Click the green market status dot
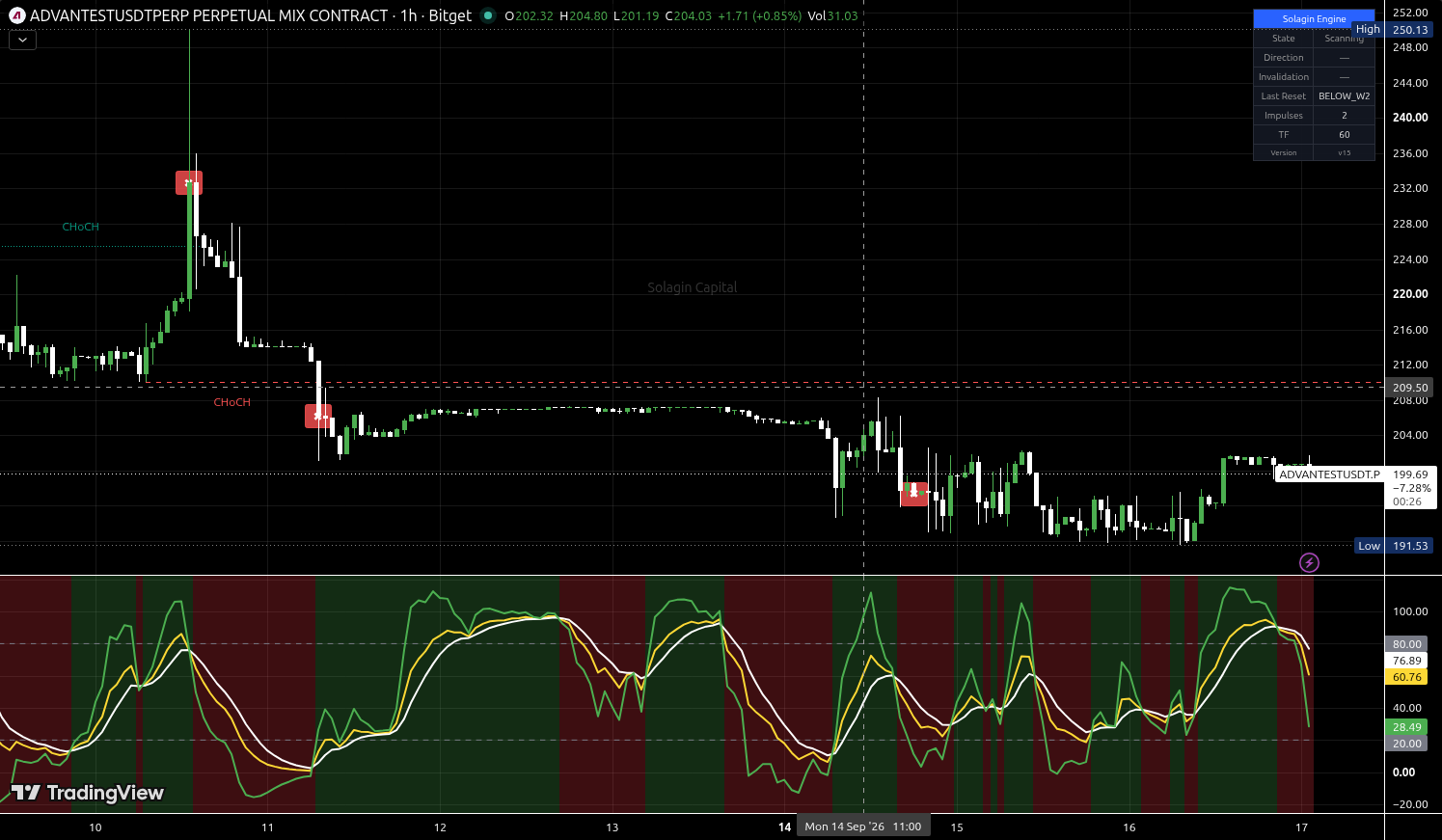The height and width of the screenshot is (840, 1442). point(487,15)
